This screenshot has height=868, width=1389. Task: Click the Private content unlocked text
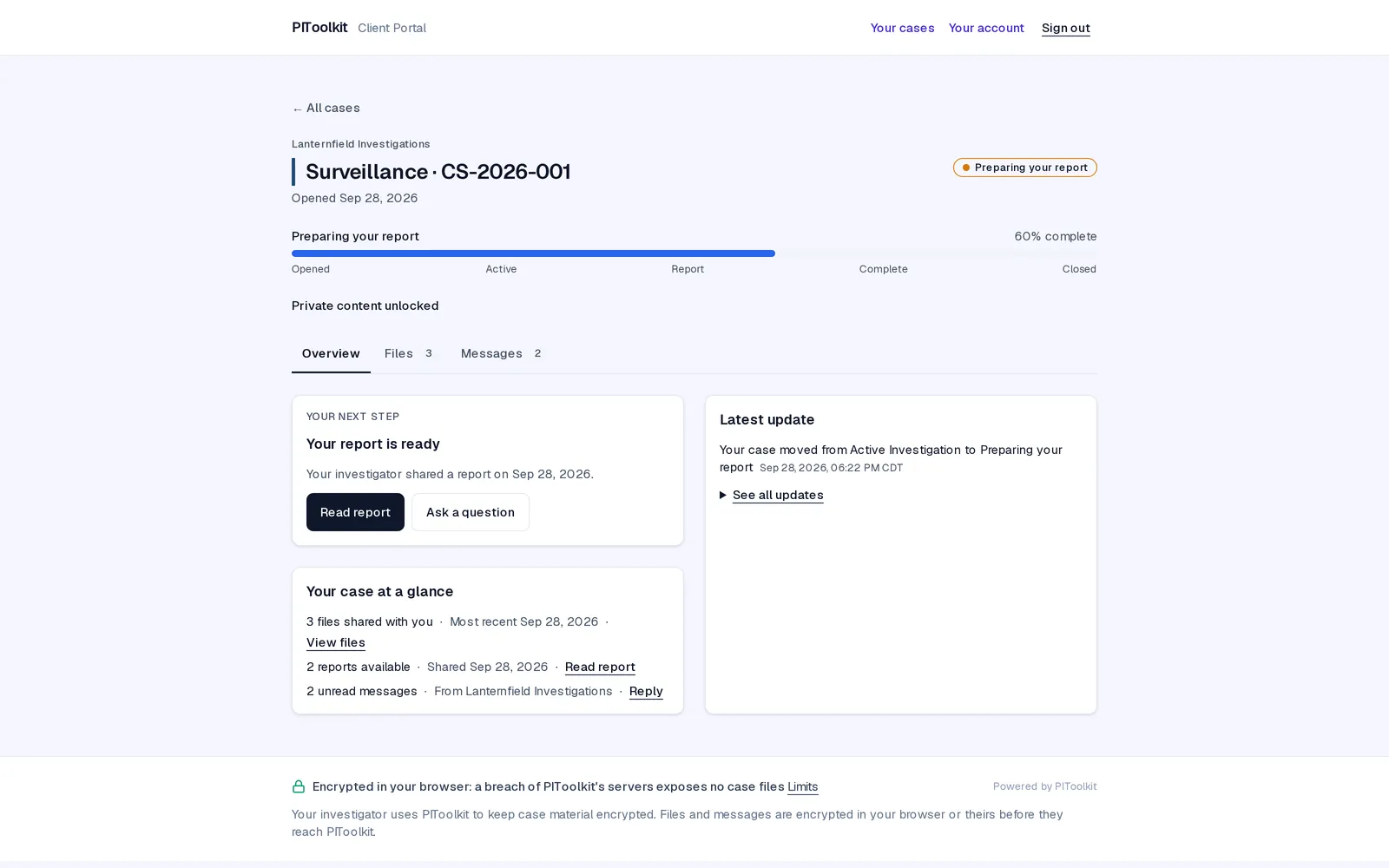pos(365,306)
